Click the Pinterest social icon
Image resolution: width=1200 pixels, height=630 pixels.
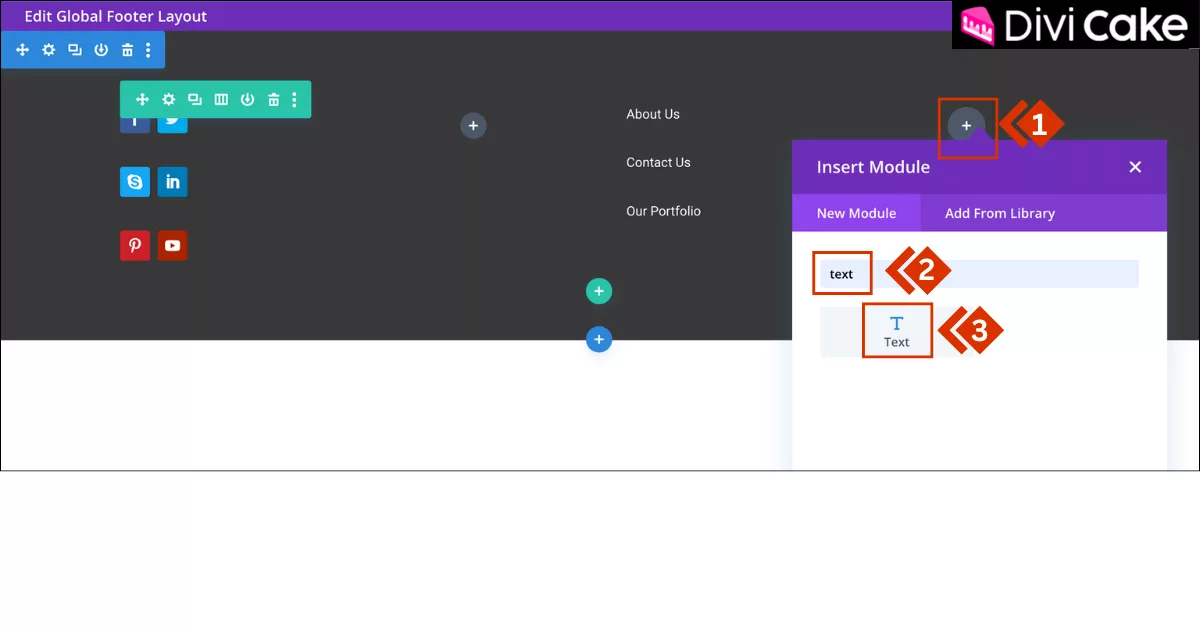(135, 245)
